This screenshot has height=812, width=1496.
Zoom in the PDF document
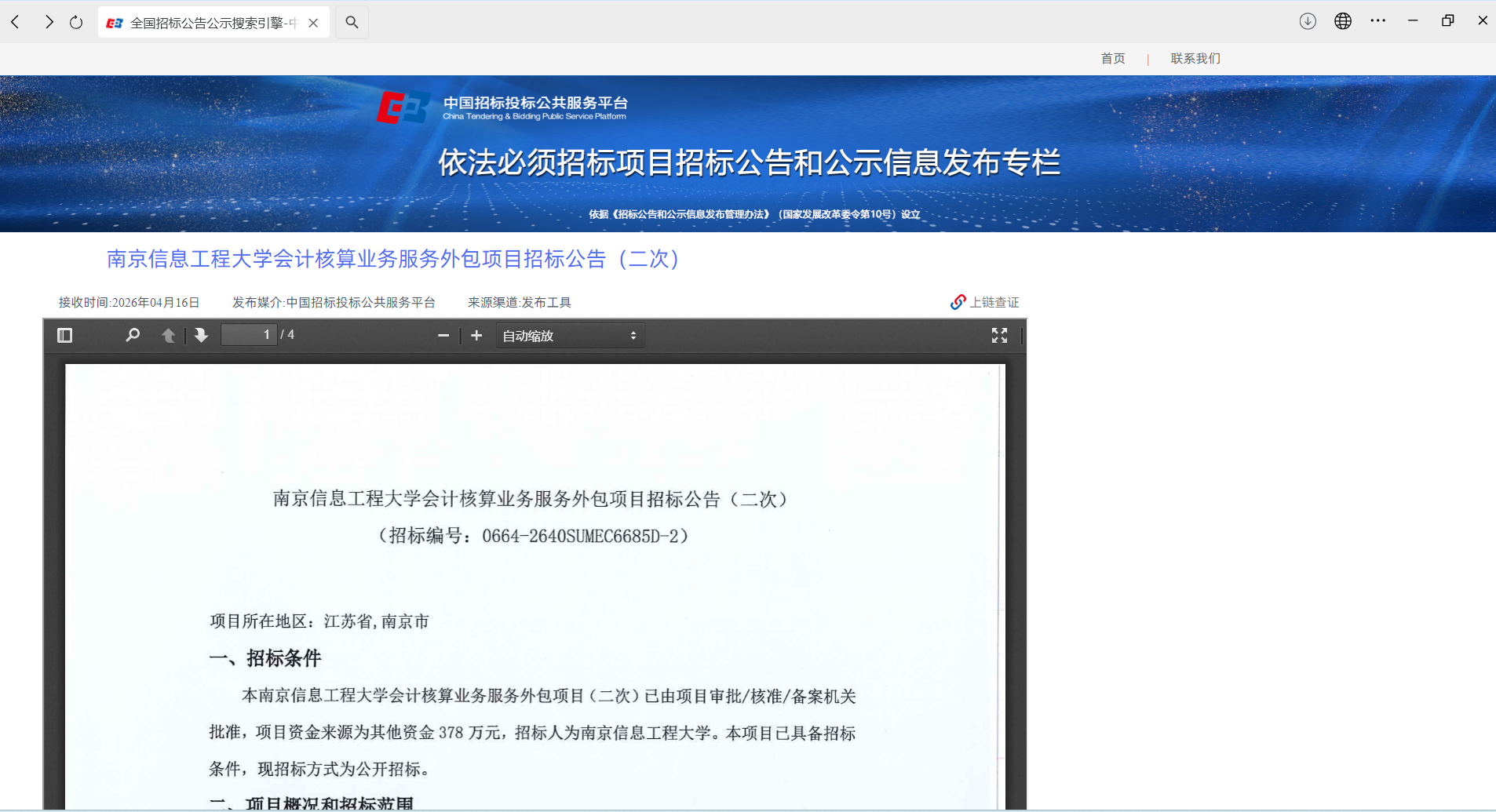pos(476,336)
